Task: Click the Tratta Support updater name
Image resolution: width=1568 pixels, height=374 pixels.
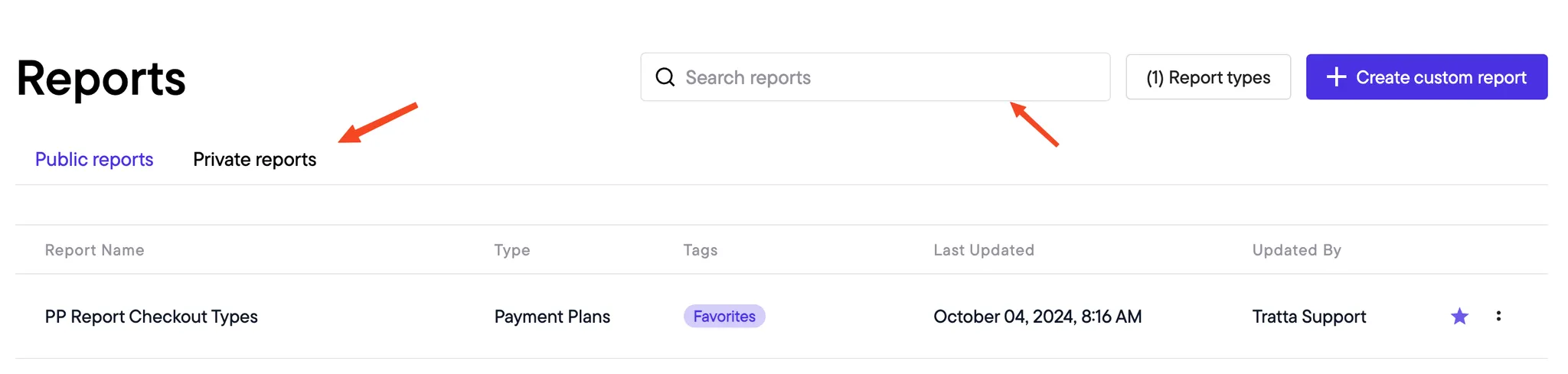Action: (x=1309, y=317)
